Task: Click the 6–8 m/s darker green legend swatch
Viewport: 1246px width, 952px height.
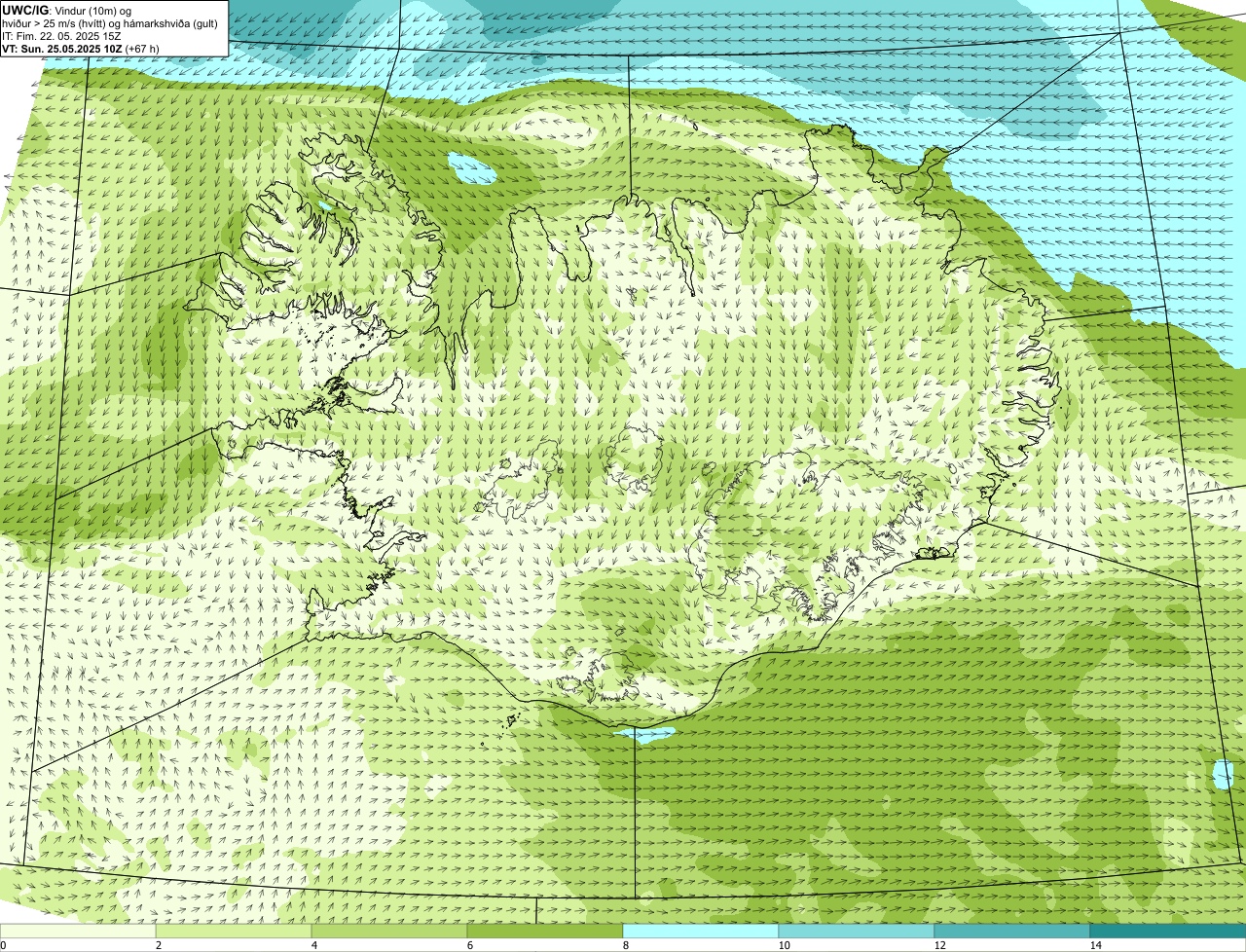Action: point(545,931)
